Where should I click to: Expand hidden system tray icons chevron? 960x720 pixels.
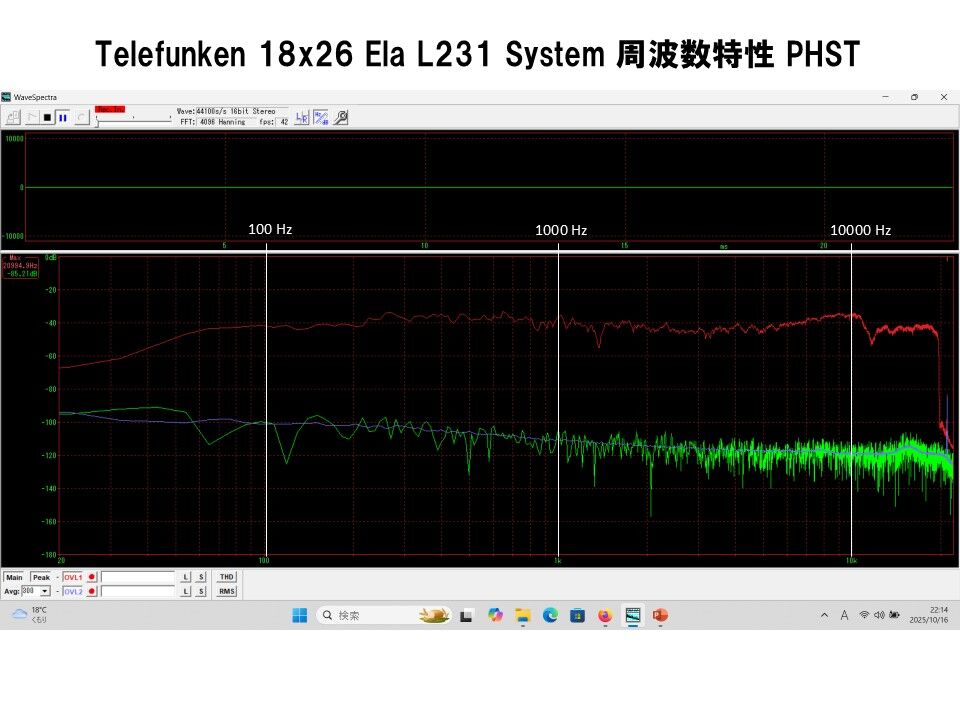[x=824, y=615]
